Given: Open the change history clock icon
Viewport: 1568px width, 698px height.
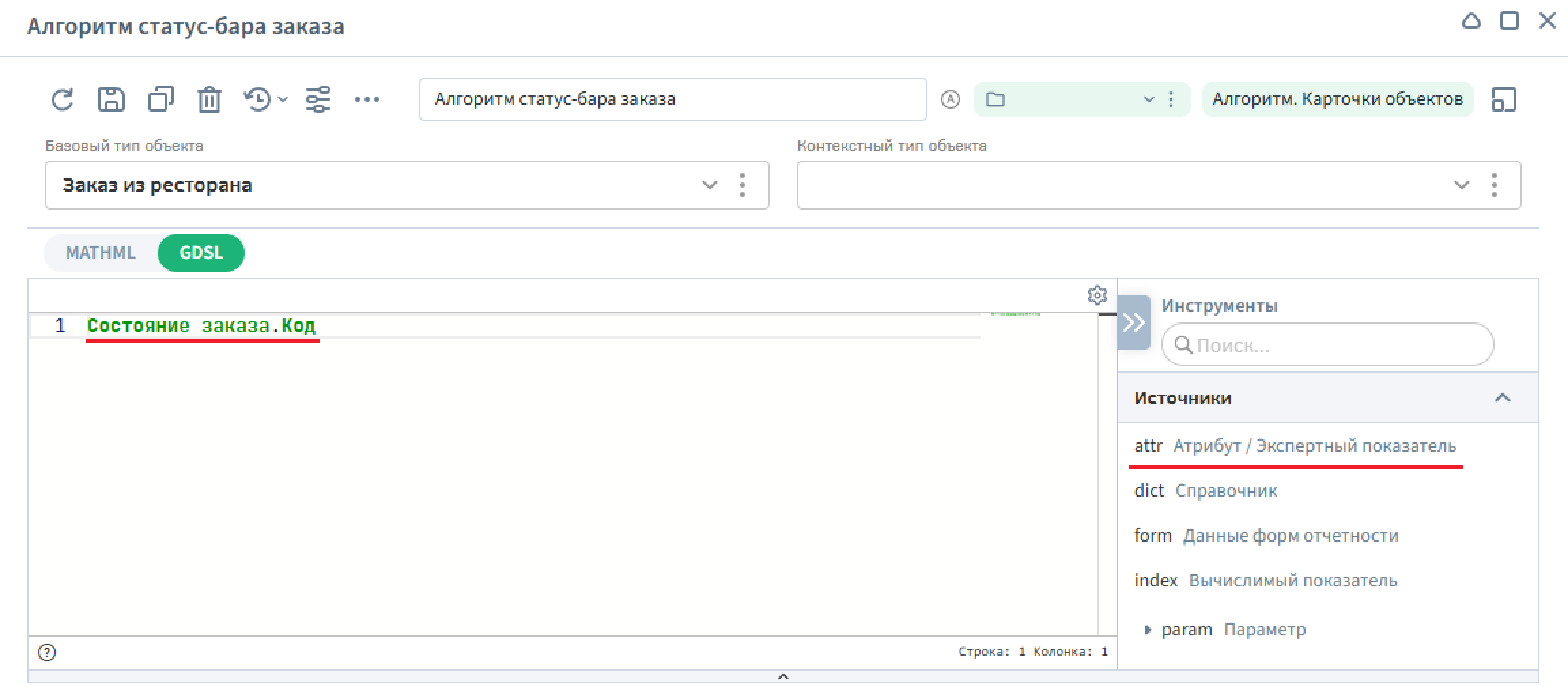Looking at the screenshot, I should pos(258,100).
